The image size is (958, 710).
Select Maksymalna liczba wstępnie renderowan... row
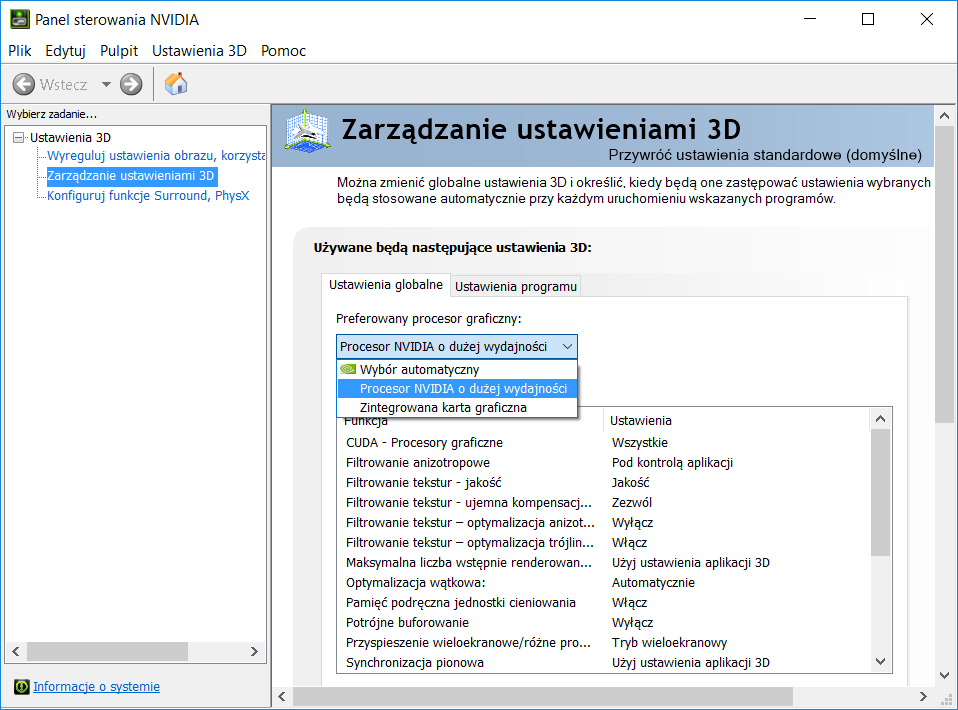tap(604, 563)
